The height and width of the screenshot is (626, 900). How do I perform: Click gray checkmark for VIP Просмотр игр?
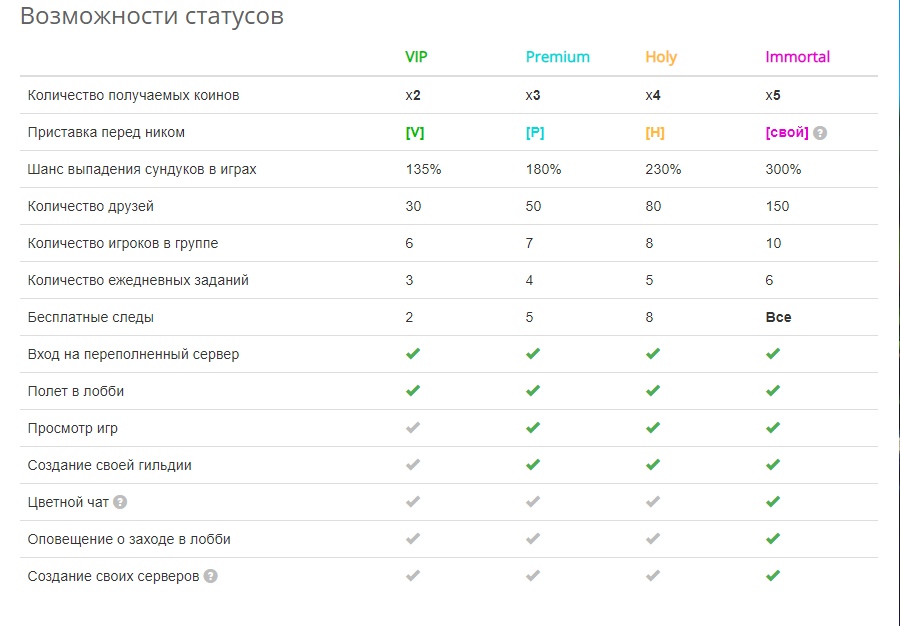click(x=413, y=427)
